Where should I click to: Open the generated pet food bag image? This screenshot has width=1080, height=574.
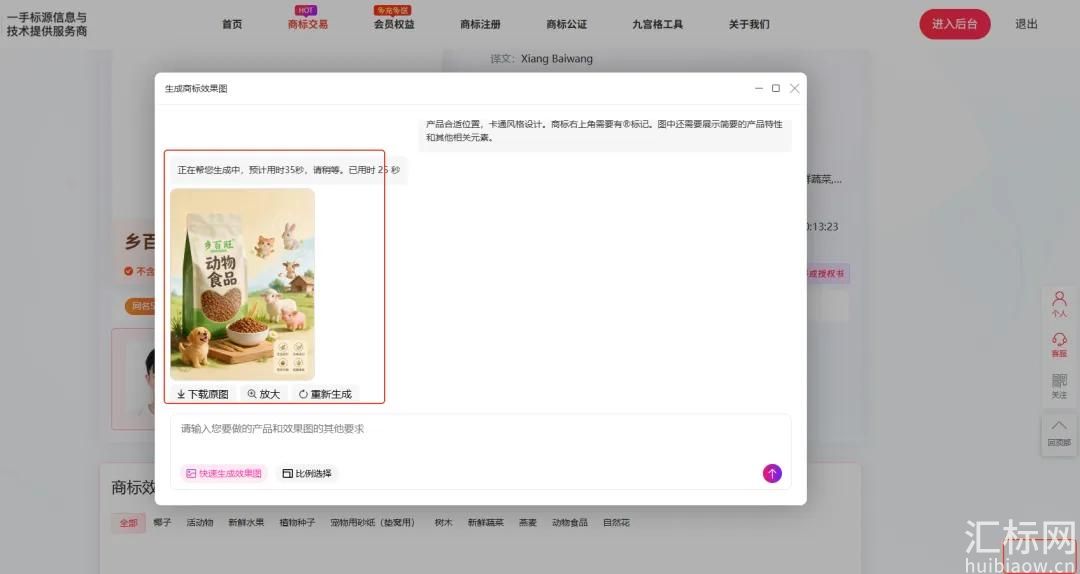(242, 284)
